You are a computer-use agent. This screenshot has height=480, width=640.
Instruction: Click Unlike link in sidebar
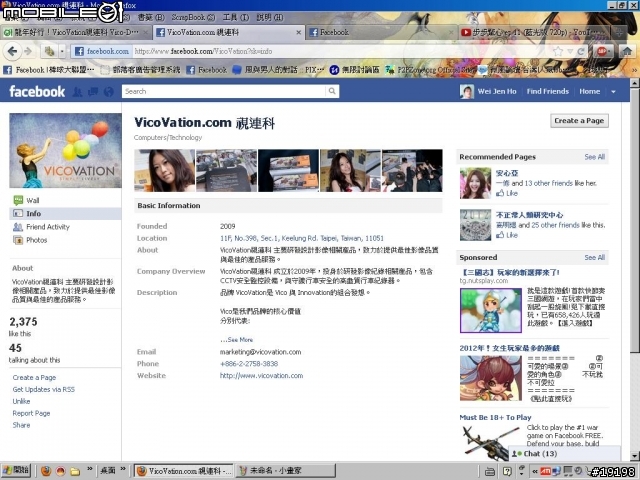pos(21,401)
